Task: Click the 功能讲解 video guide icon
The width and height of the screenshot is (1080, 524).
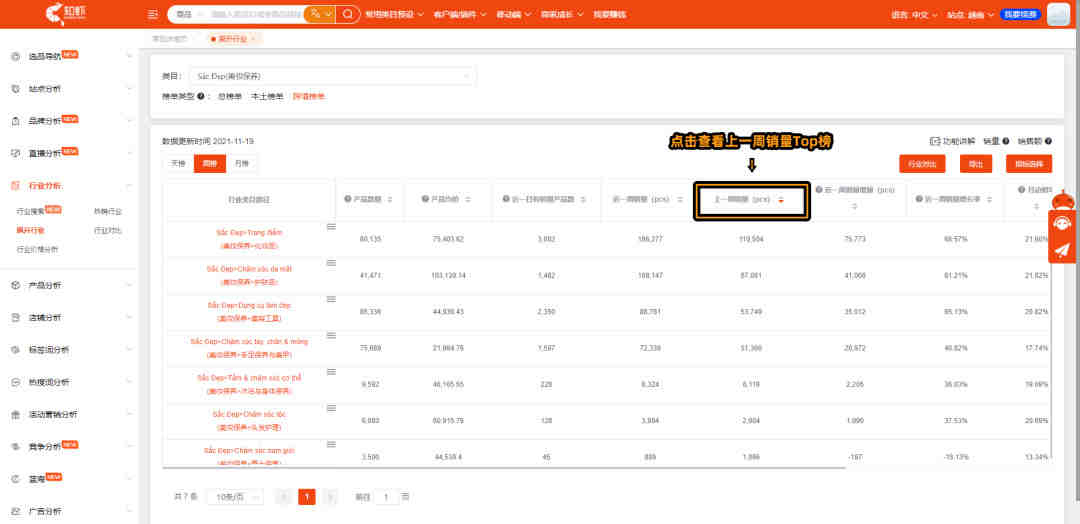Action: click(x=935, y=141)
